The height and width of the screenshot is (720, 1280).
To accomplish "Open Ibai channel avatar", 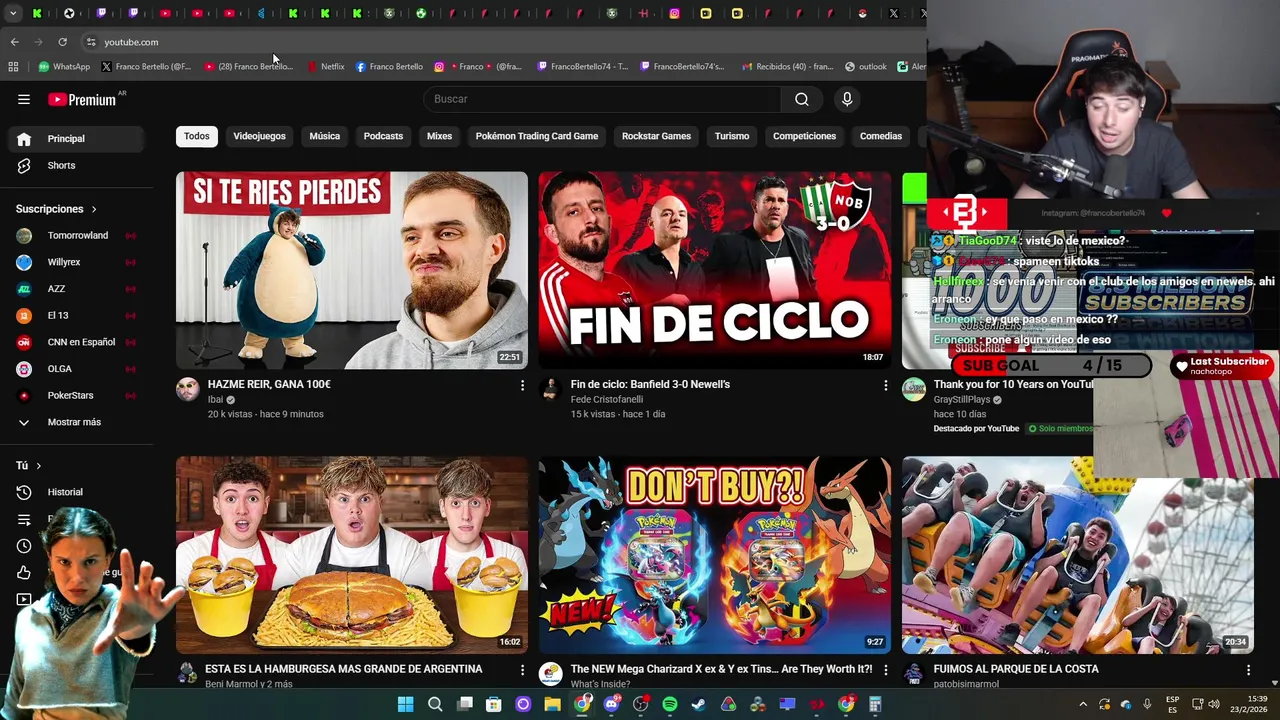I will click(188, 390).
